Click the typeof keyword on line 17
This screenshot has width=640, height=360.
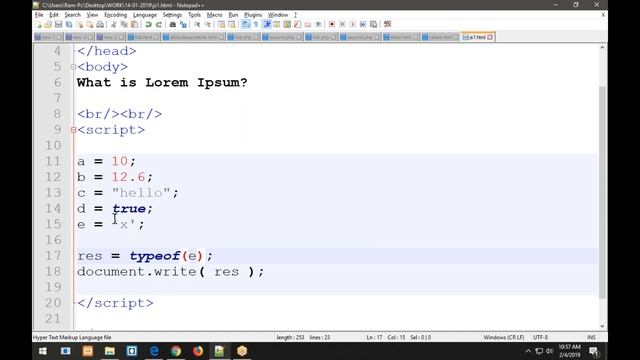click(155, 256)
